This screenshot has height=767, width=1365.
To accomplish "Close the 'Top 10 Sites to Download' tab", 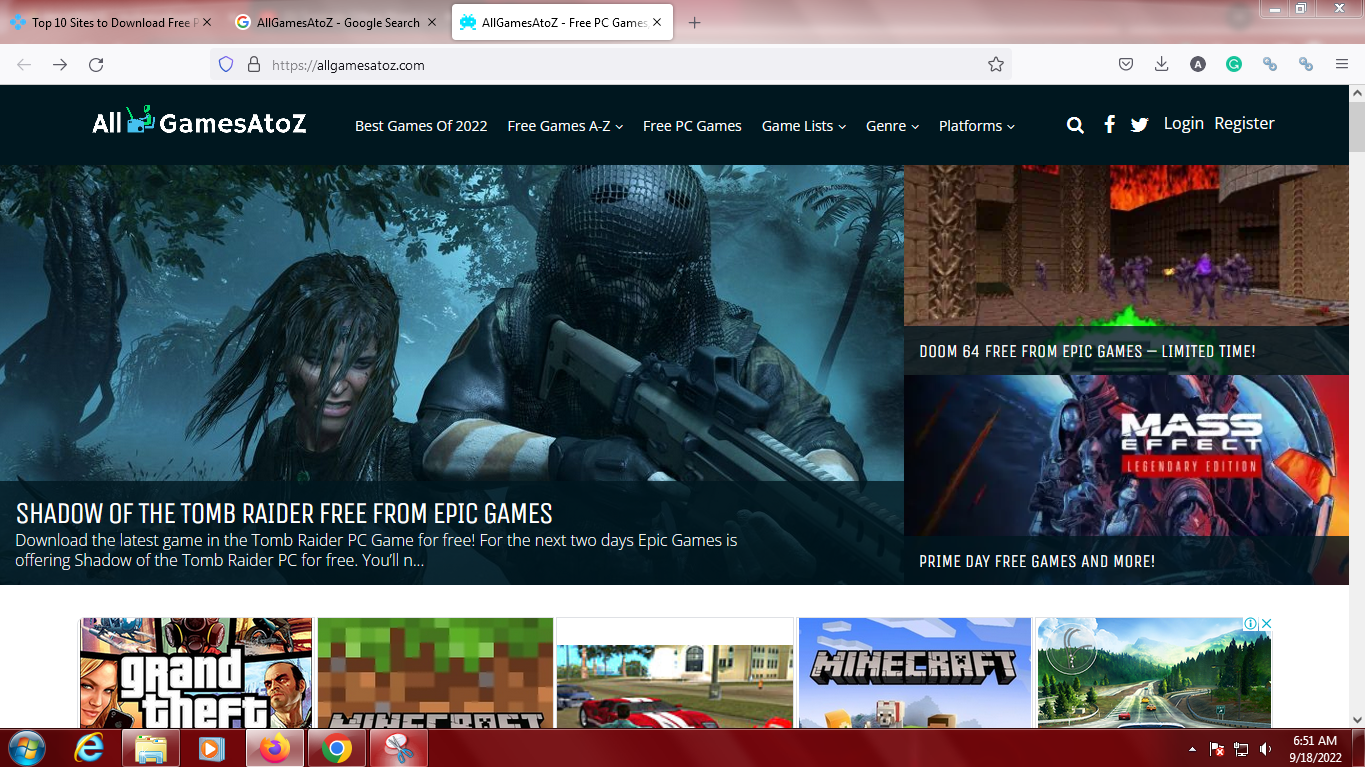I will click(207, 22).
